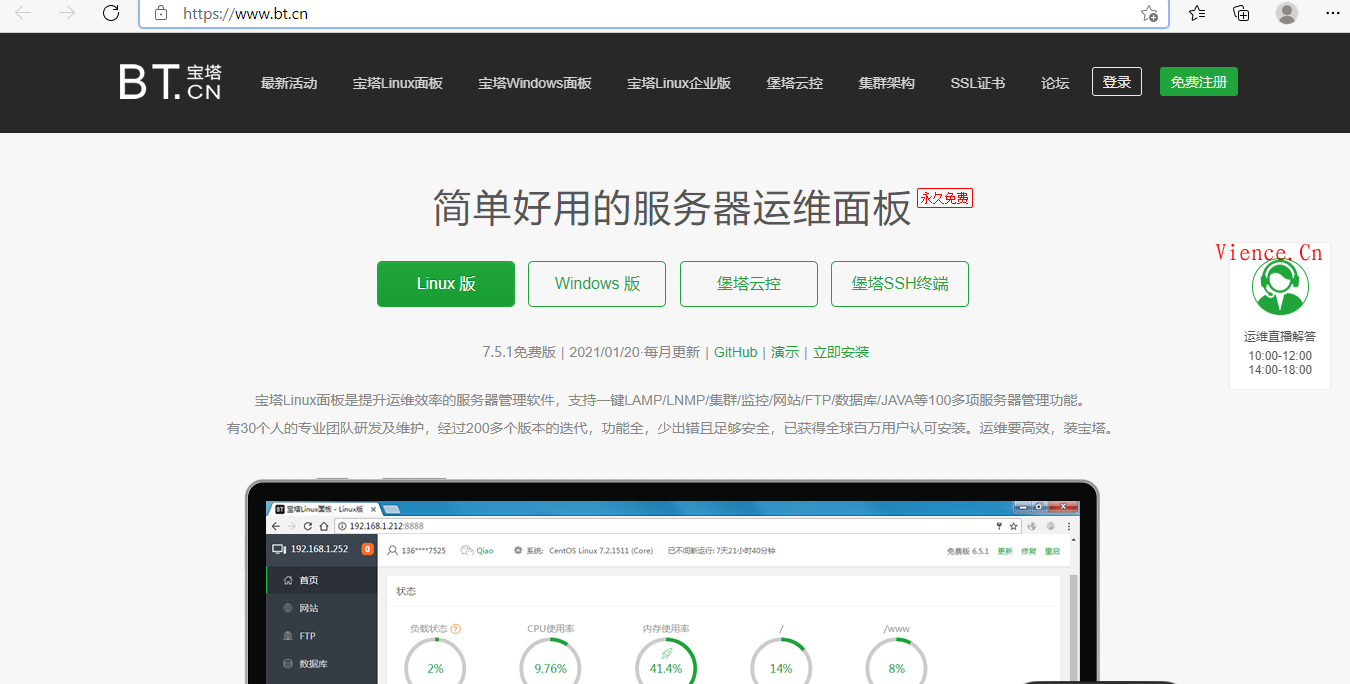The width and height of the screenshot is (1350, 684).
Task: Open the browser Collections icon
Action: pyautogui.click(x=1241, y=13)
